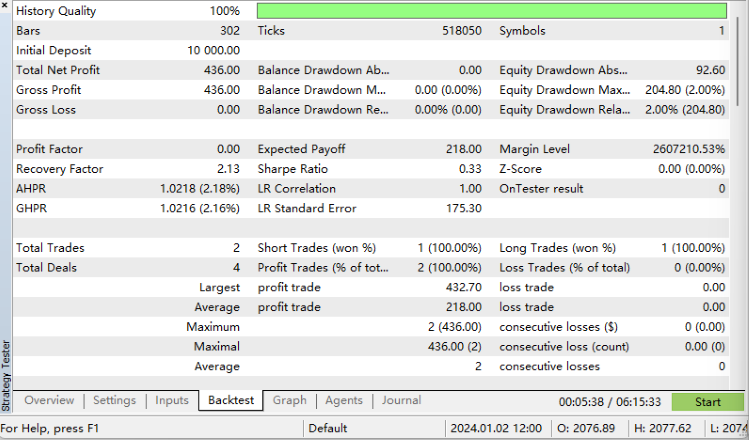Open the Inputs tab
The width and height of the screenshot is (749, 440).
coord(171,400)
